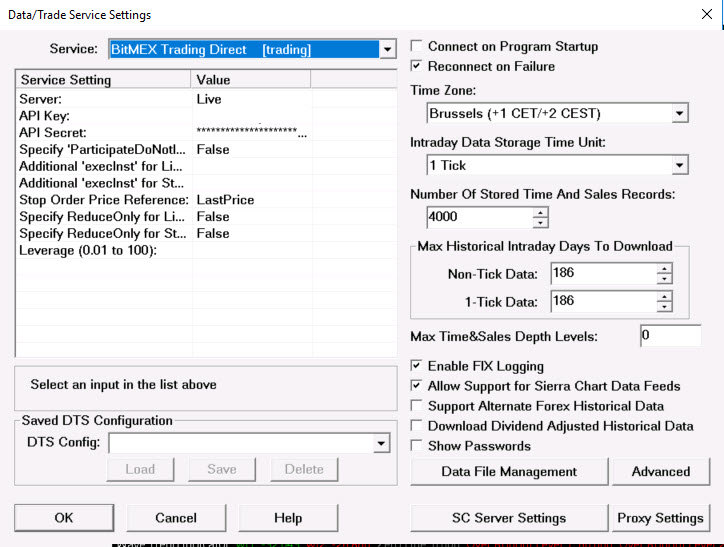The image size is (724, 547).
Task: Click the Max Time&Sales Depth Levels field
Action: pyautogui.click(x=670, y=335)
